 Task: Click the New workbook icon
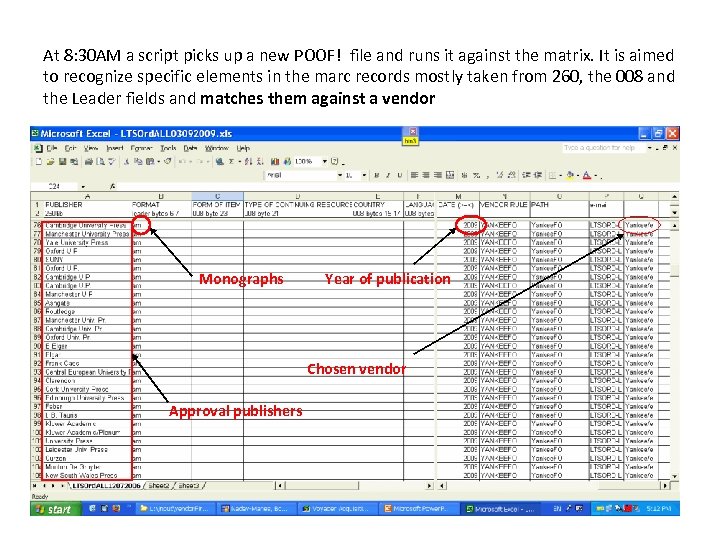click(39, 162)
